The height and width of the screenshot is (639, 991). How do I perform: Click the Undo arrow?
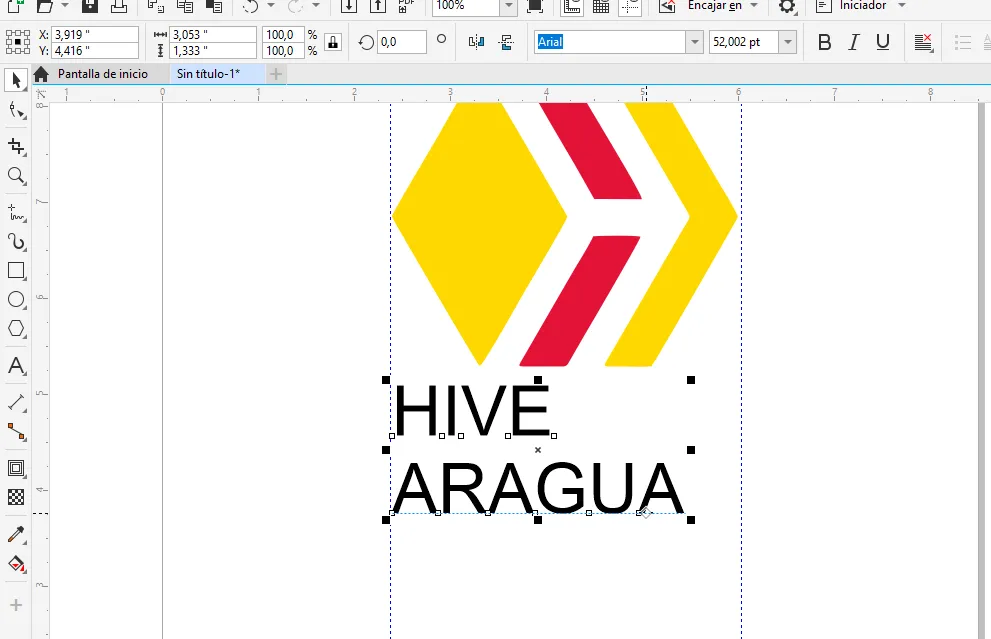[x=251, y=6]
